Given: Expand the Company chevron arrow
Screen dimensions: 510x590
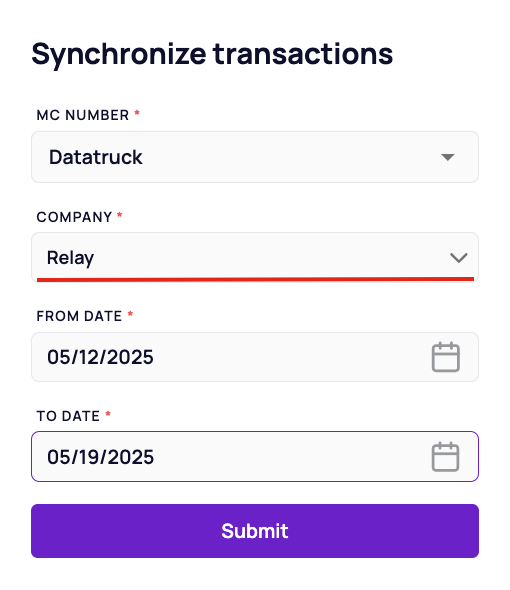Looking at the screenshot, I should [458, 258].
